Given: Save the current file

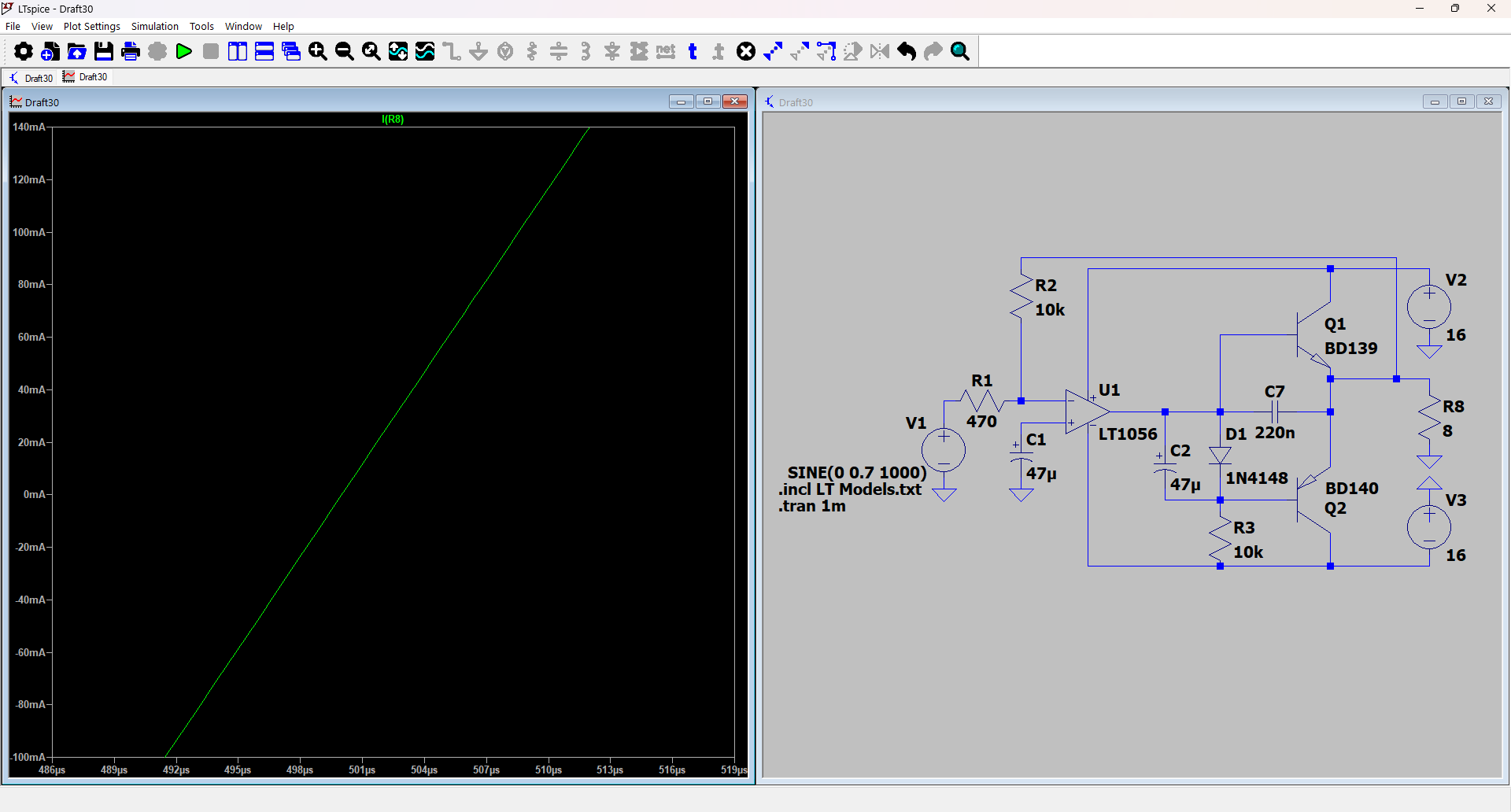Looking at the screenshot, I should (x=104, y=52).
